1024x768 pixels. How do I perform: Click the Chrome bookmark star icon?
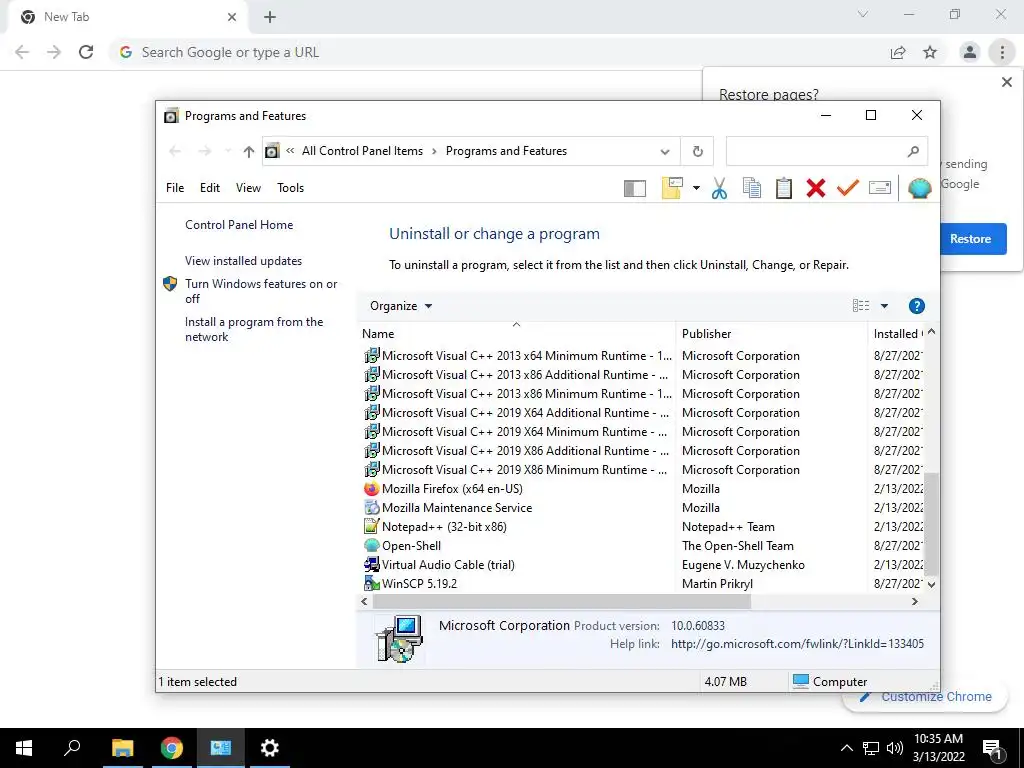(930, 52)
